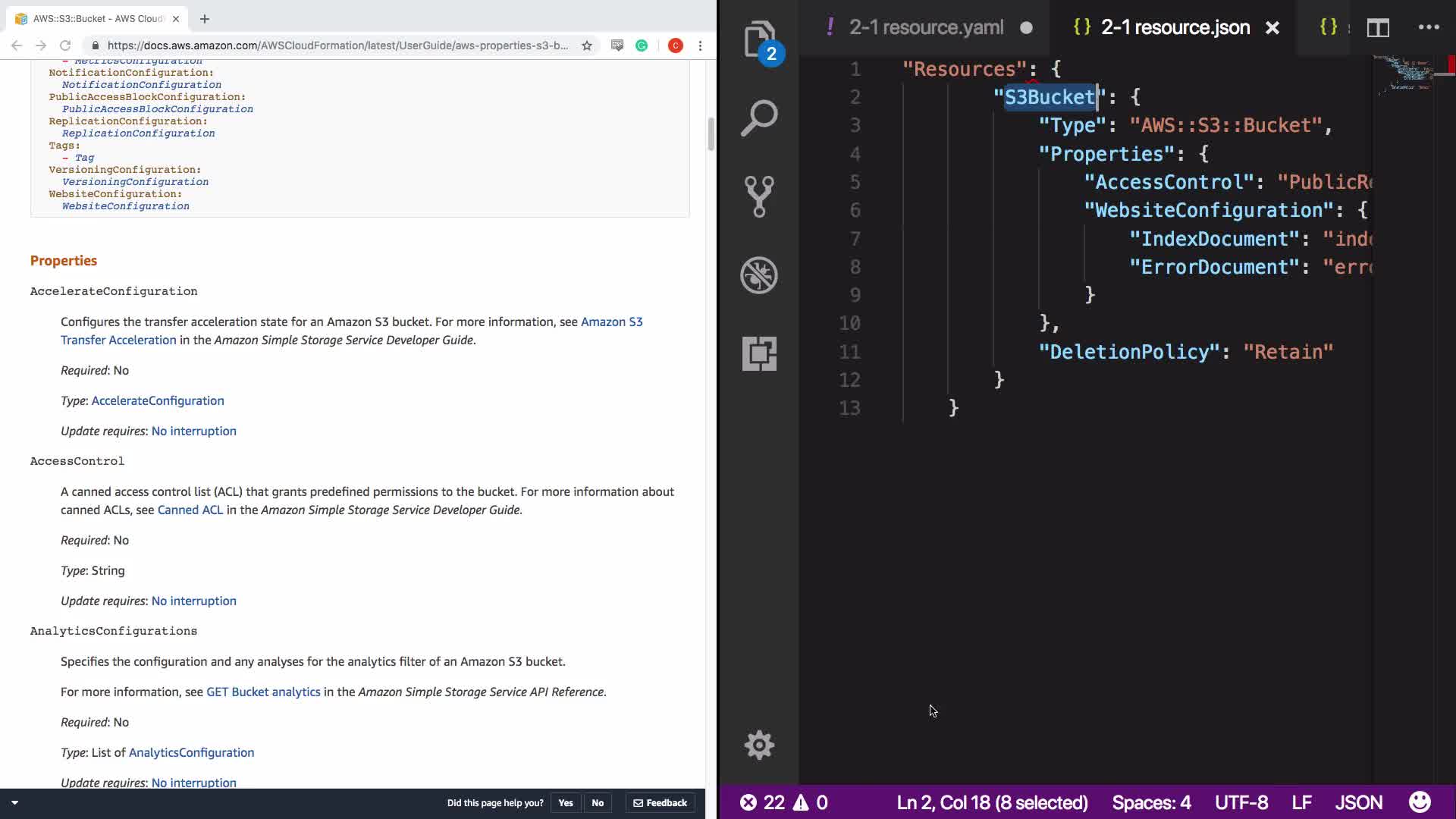Open the Chrome three-dot menu
This screenshot has width=1456, height=819.
coord(700,45)
